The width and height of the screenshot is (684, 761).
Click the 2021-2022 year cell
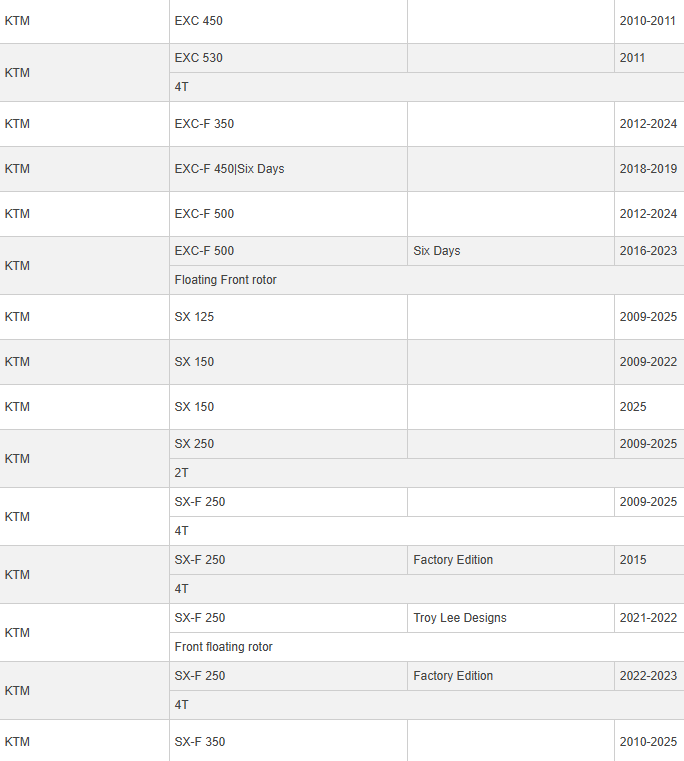(x=648, y=618)
